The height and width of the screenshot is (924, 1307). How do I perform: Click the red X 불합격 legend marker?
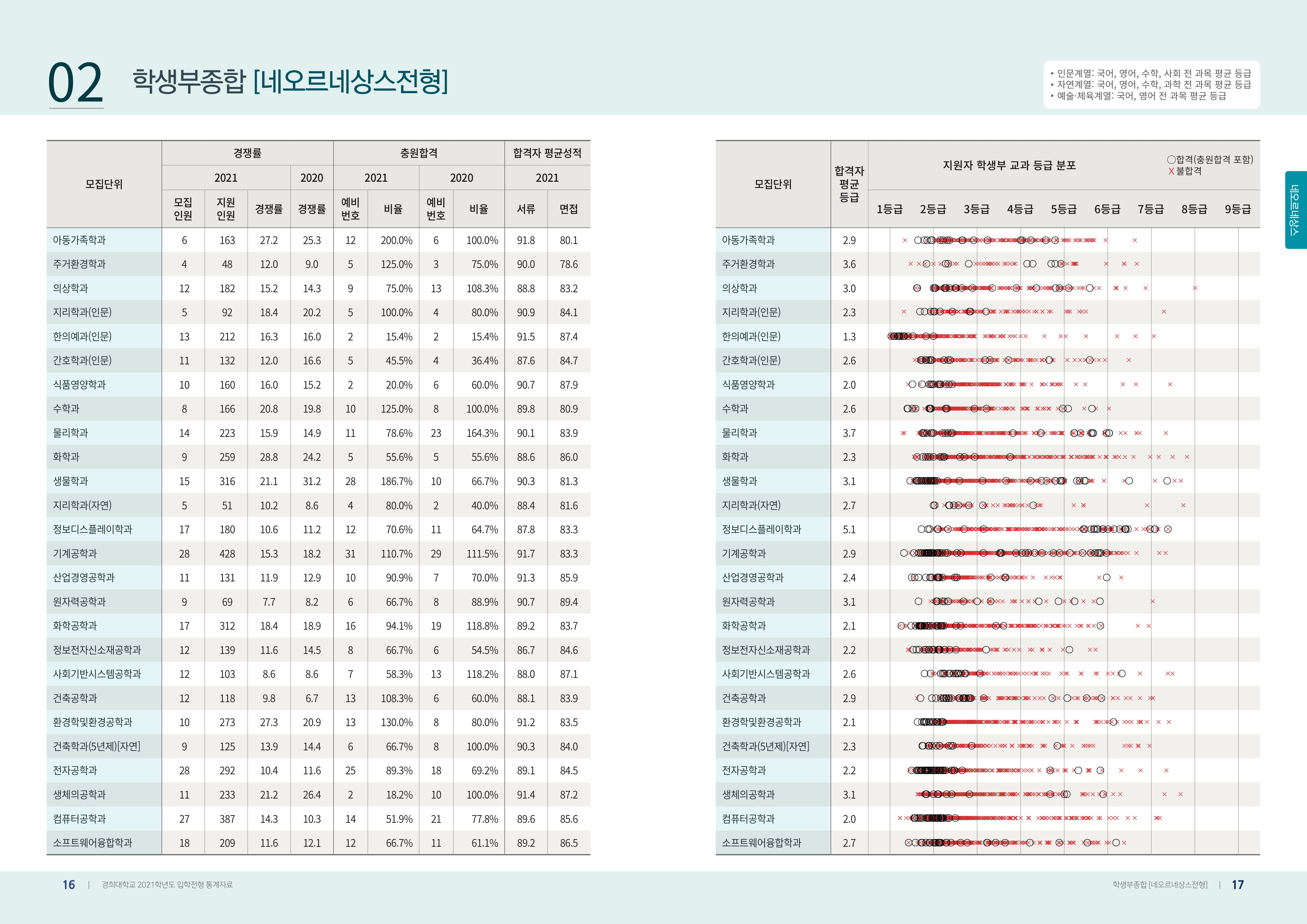[1171, 171]
